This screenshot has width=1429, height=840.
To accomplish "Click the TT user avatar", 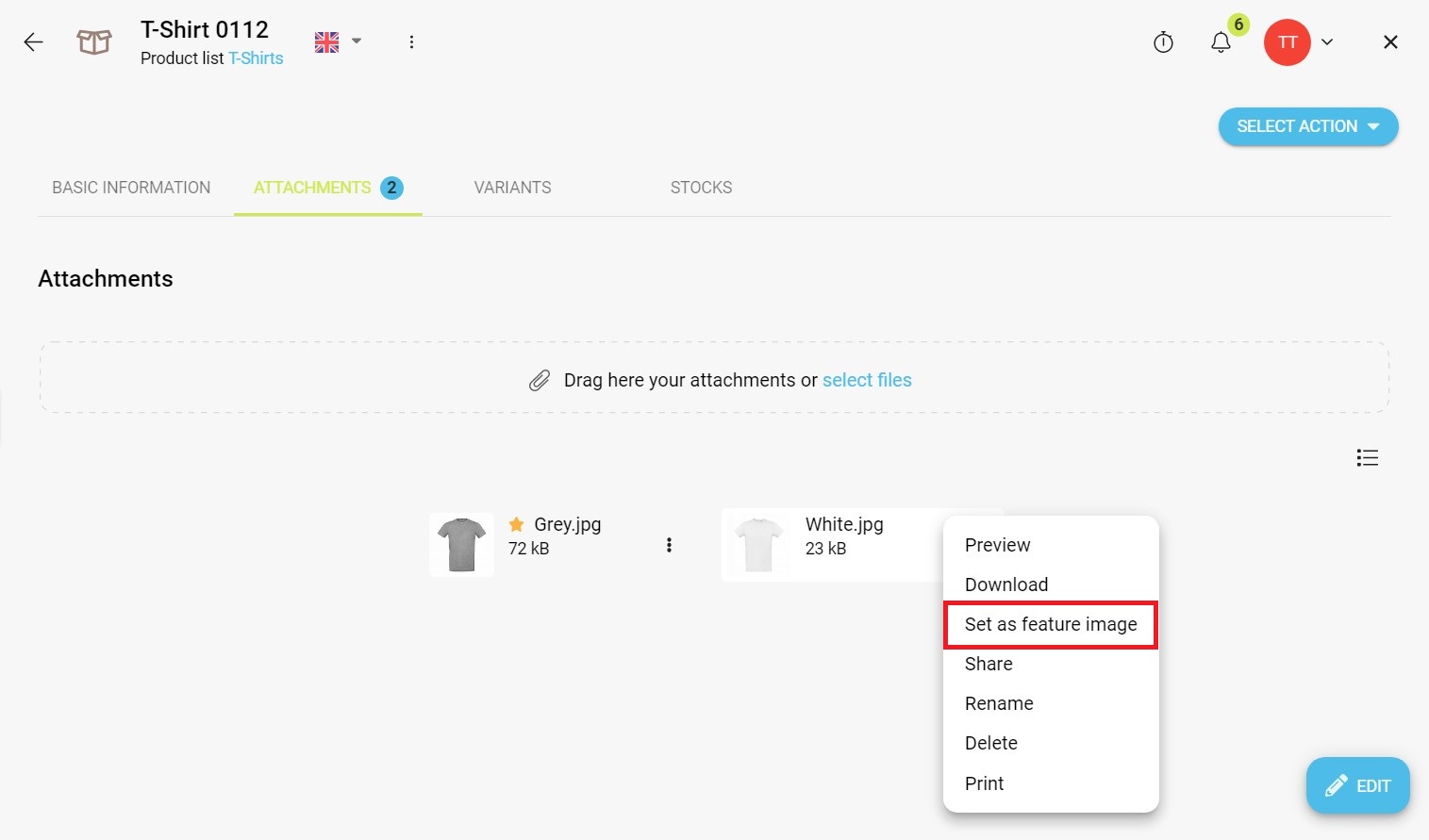I will point(1288,42).
